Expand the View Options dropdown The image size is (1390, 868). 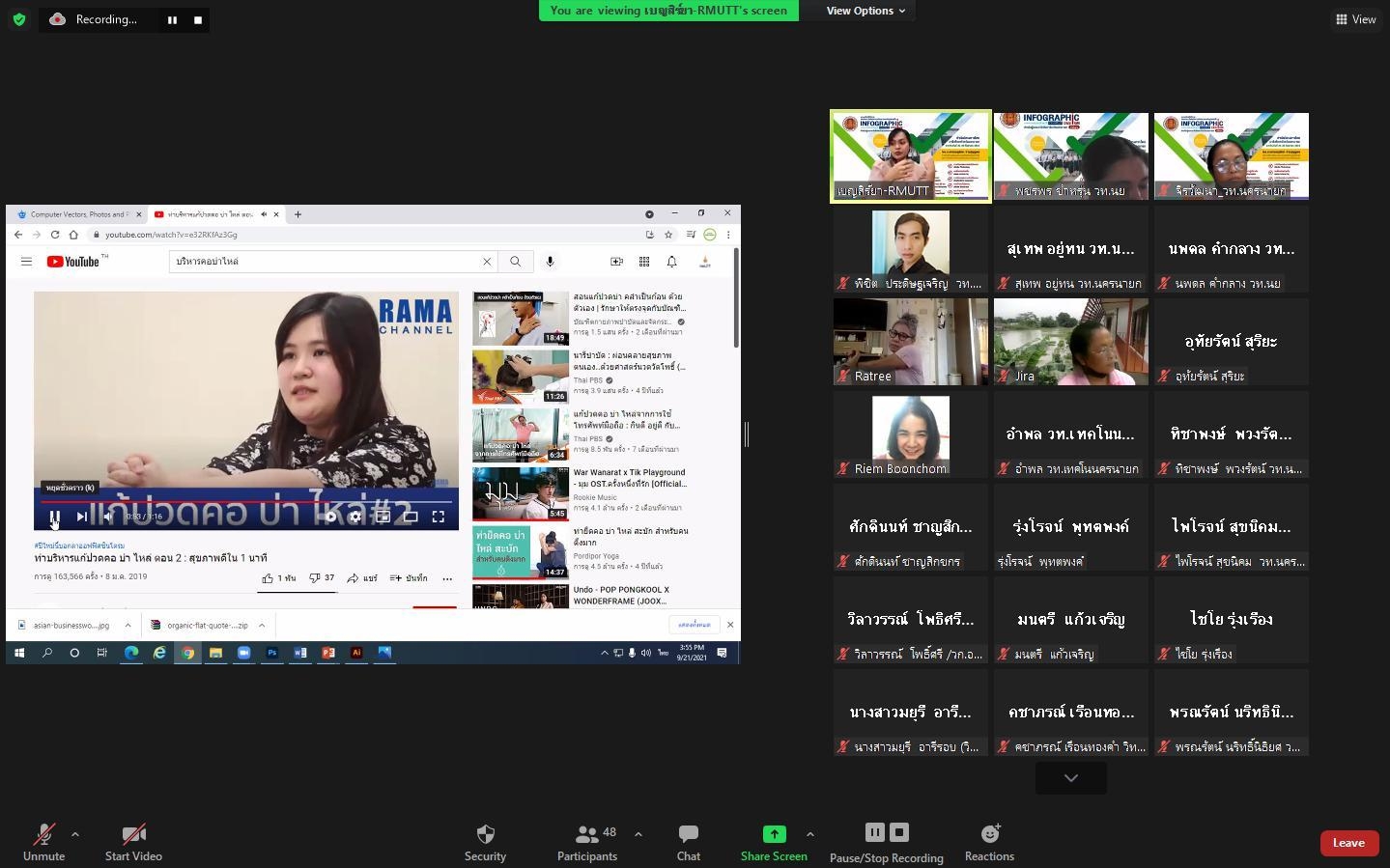865,11
